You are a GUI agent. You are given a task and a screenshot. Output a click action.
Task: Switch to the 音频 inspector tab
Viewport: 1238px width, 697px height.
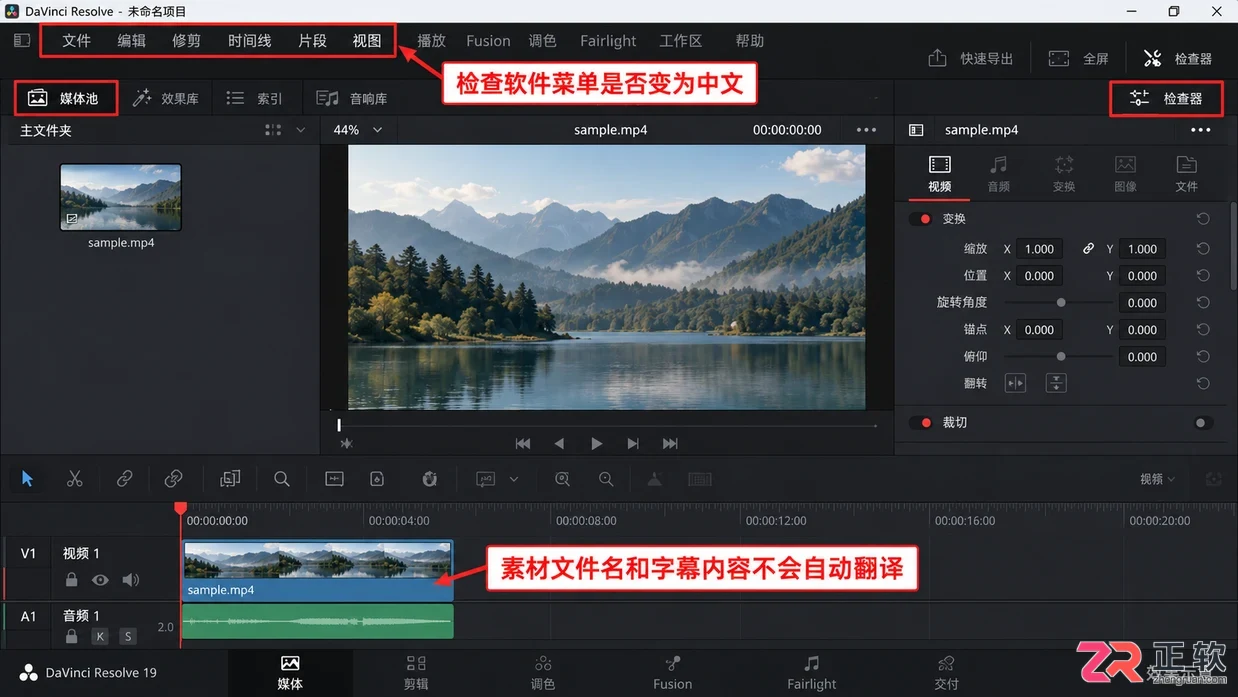[998, 173]
